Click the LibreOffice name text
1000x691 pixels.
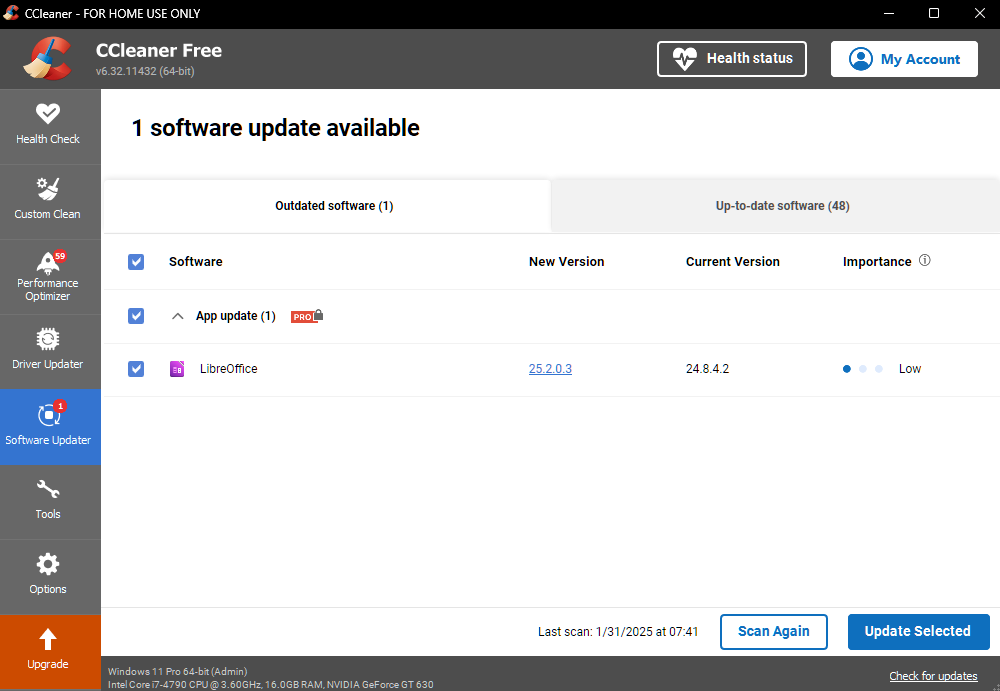228,369
